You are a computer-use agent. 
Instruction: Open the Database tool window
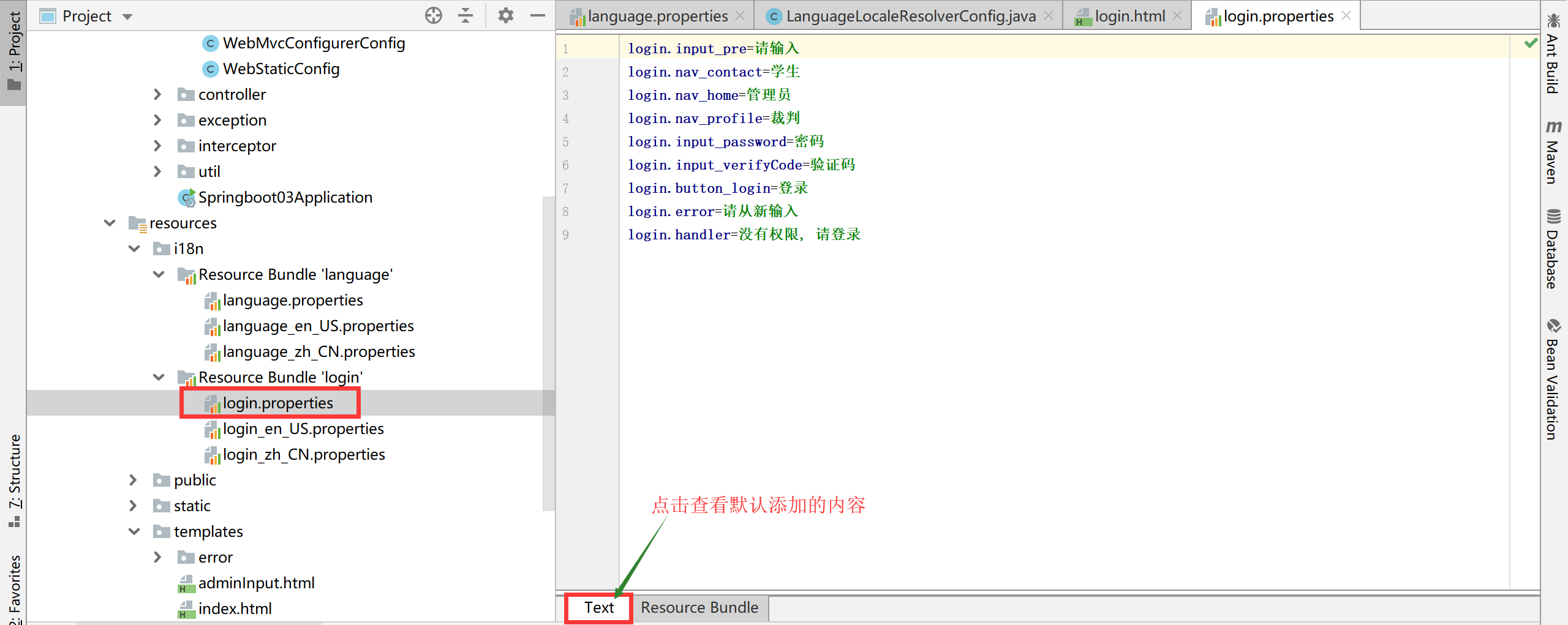tap(1553, 251)
